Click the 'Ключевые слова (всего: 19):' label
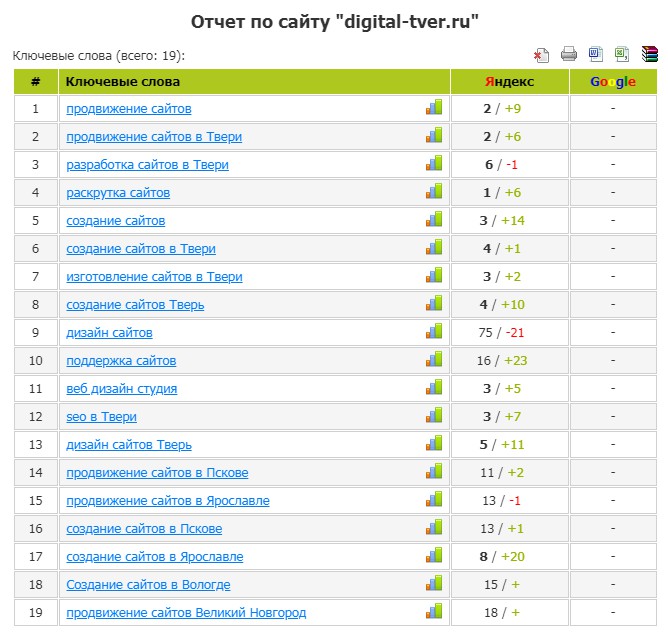The height and width of the screenshot is (636, 668). pos(99,56)
